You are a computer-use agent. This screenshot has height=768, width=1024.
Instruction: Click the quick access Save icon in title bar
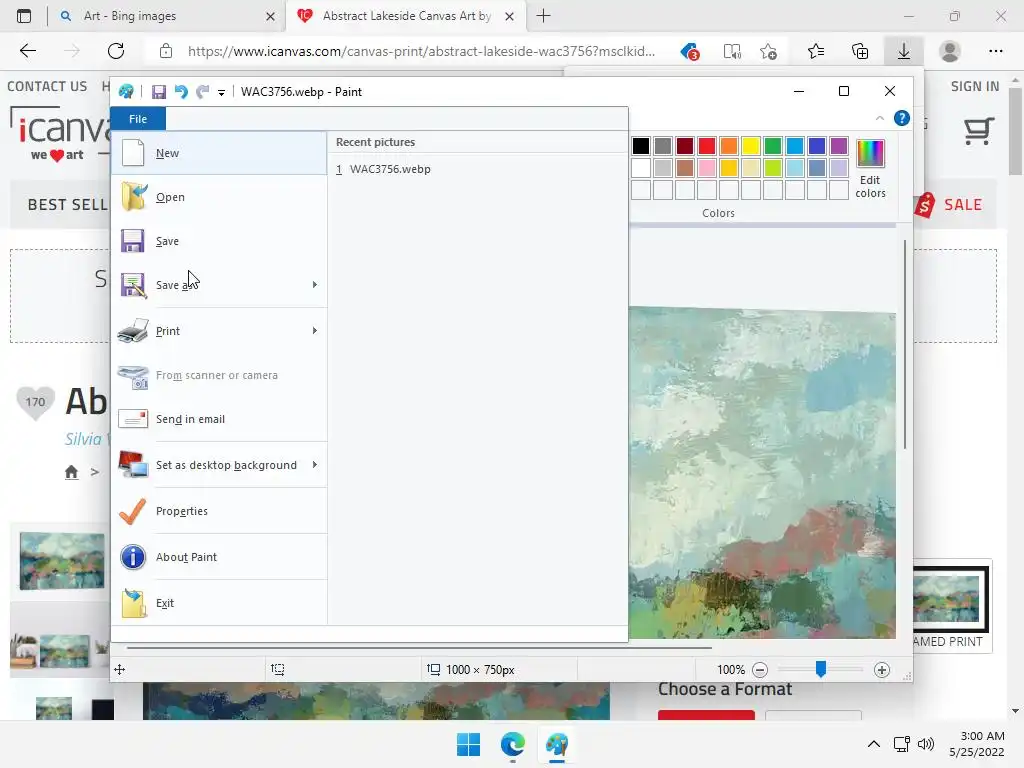pos(159,92)
